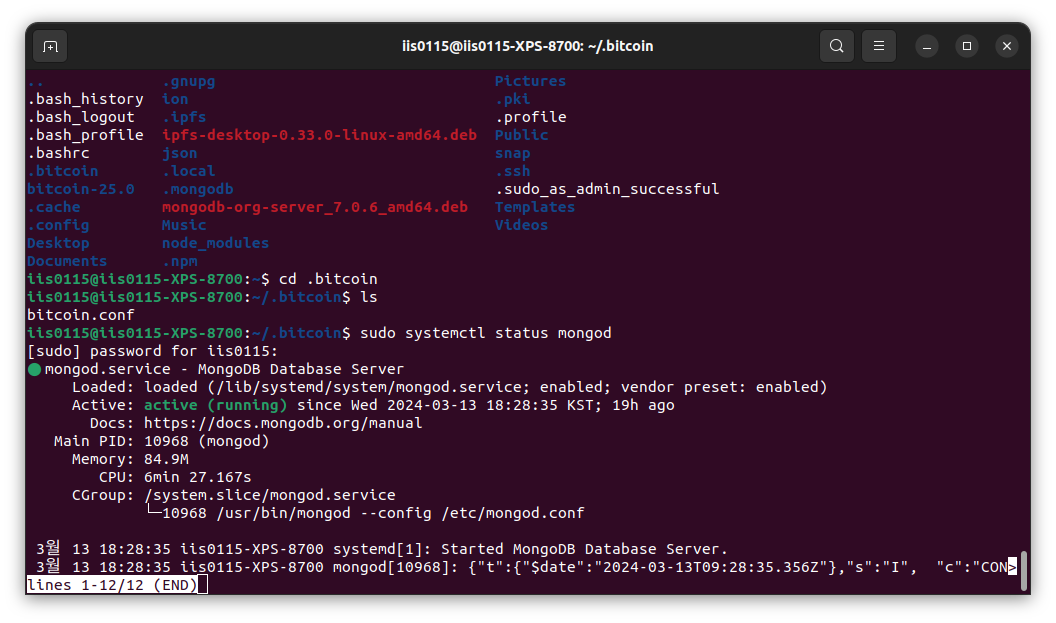Maximize the terminal window

(x=966, y=46)
